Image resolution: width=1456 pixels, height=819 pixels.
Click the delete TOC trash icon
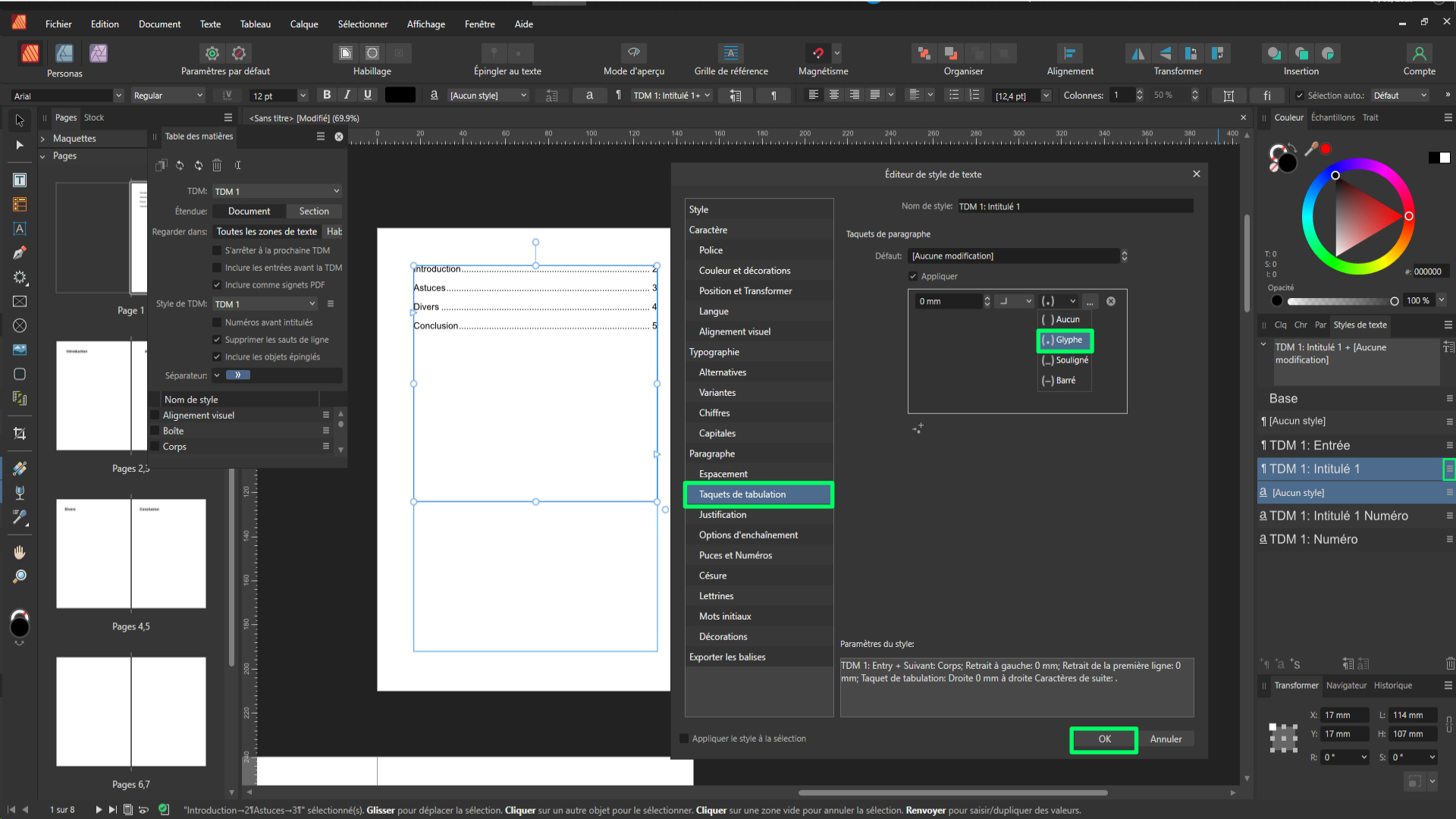(217, 165)
